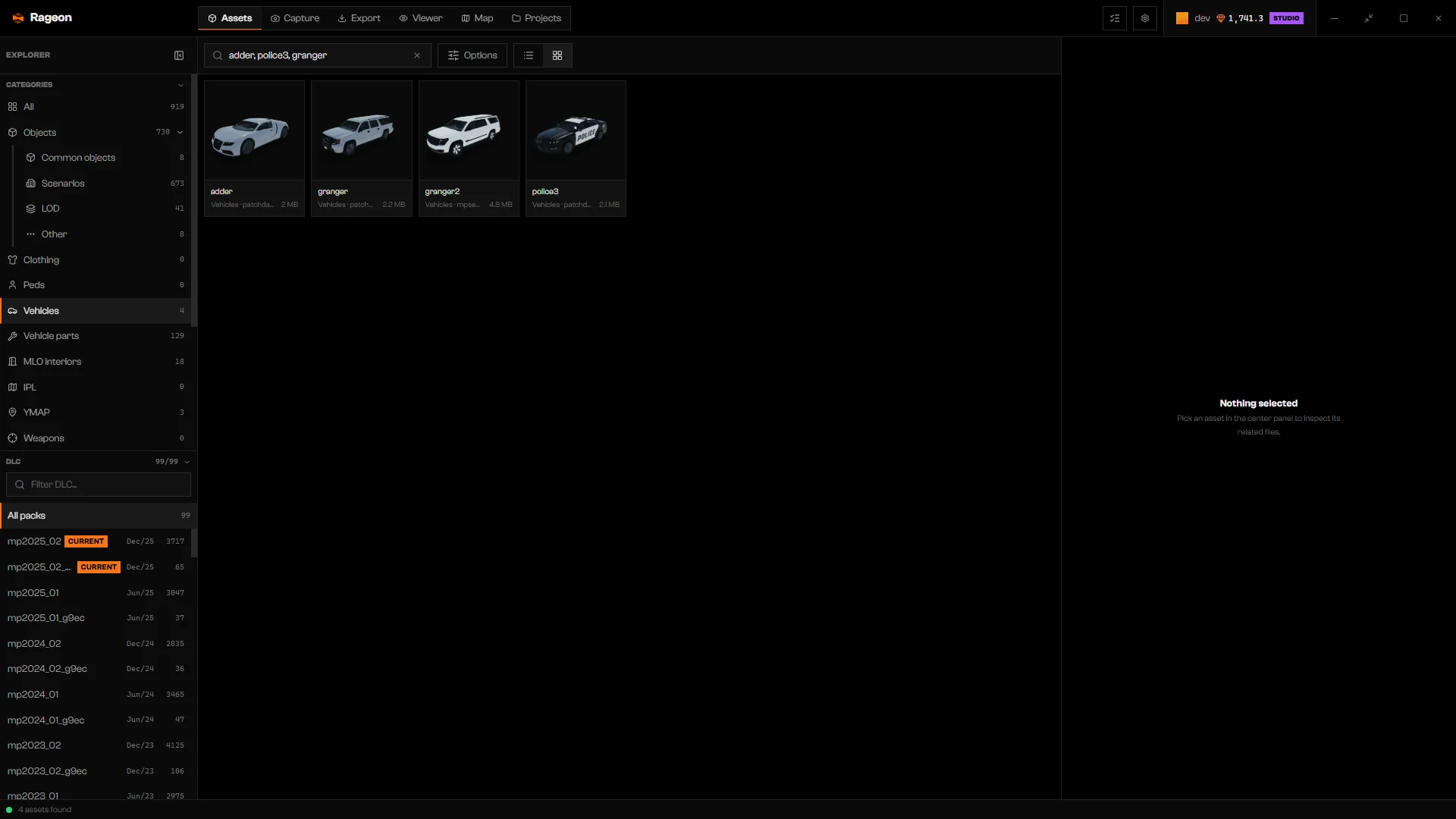Select the mp2025_01 DLC pack
Image resolution: width=1456 pixels, height=819 pixels.
point(96,593)
